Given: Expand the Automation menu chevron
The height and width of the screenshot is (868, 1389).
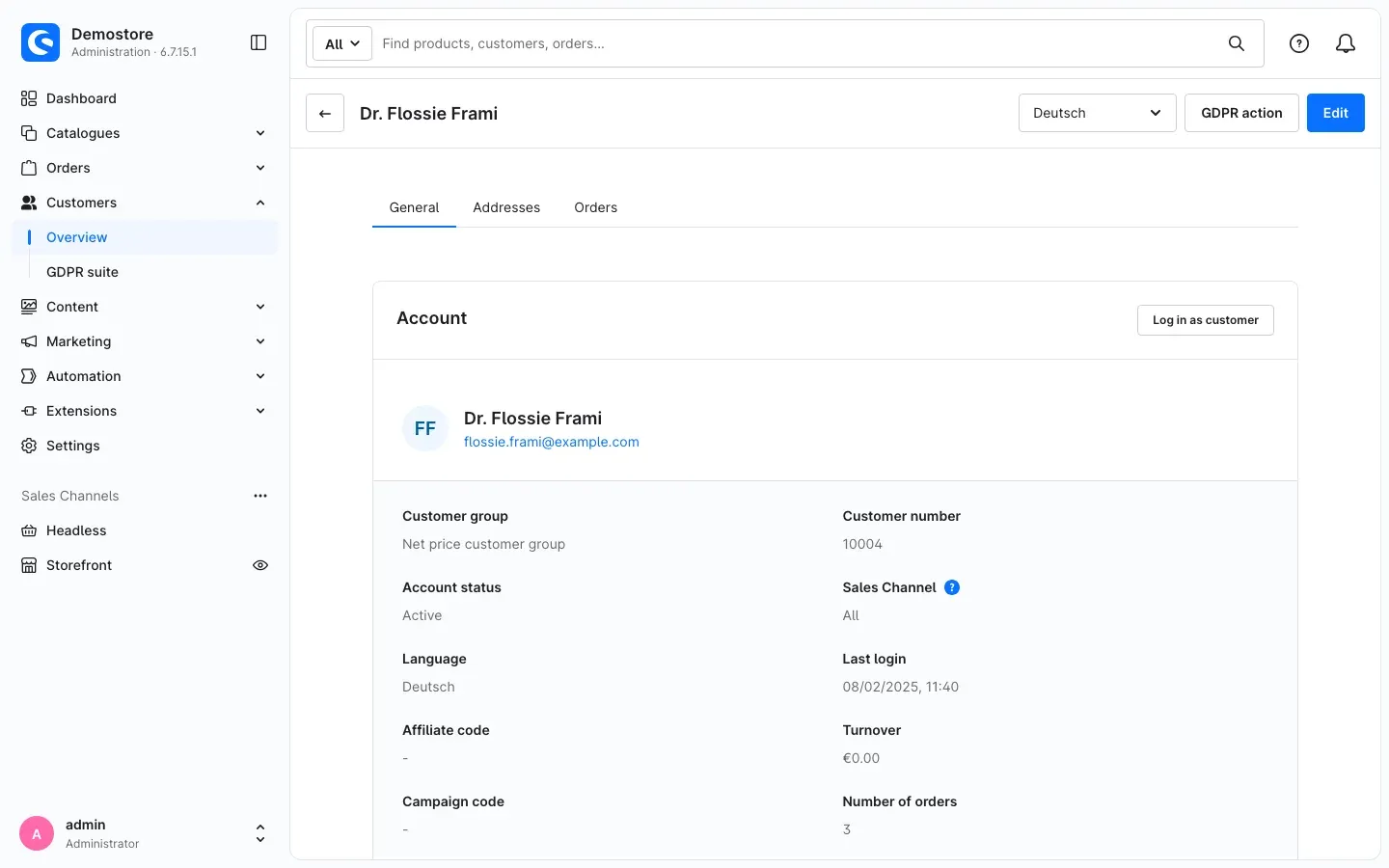Looking at the screenshot, I should tap(260, 376).
